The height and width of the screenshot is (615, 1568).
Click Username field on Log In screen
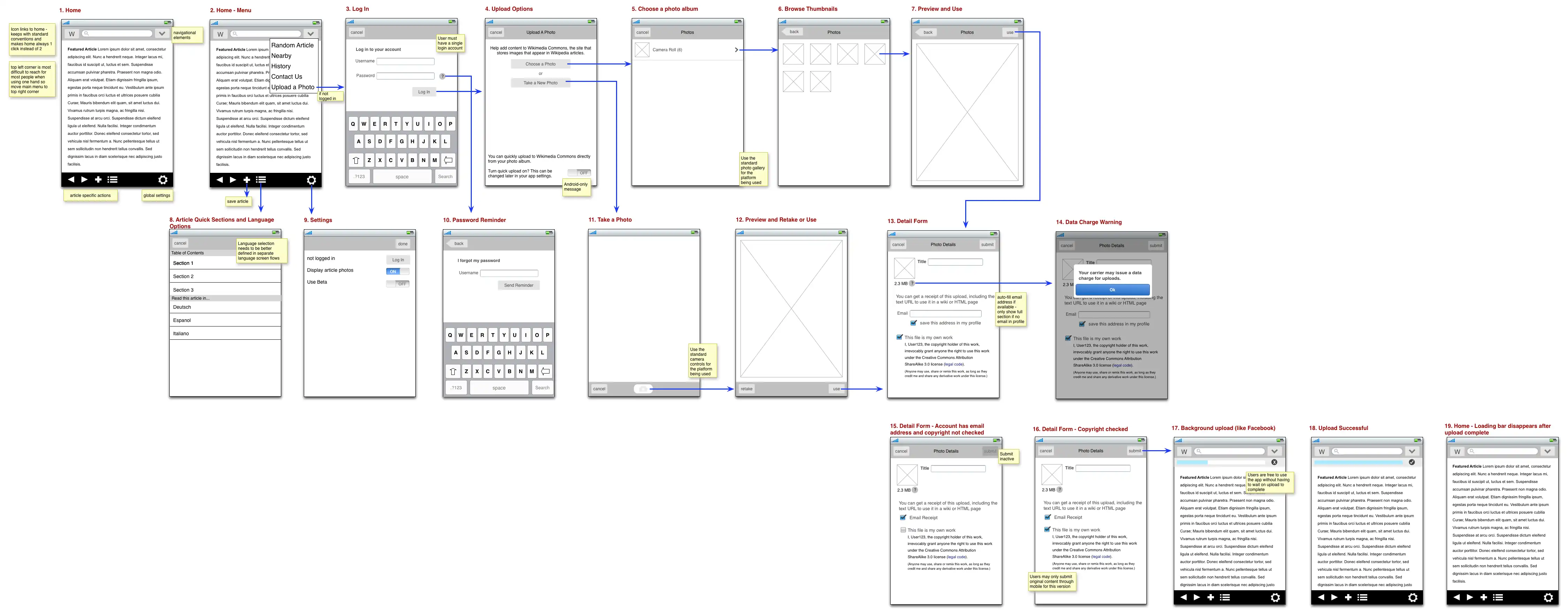tap(405, 61)
